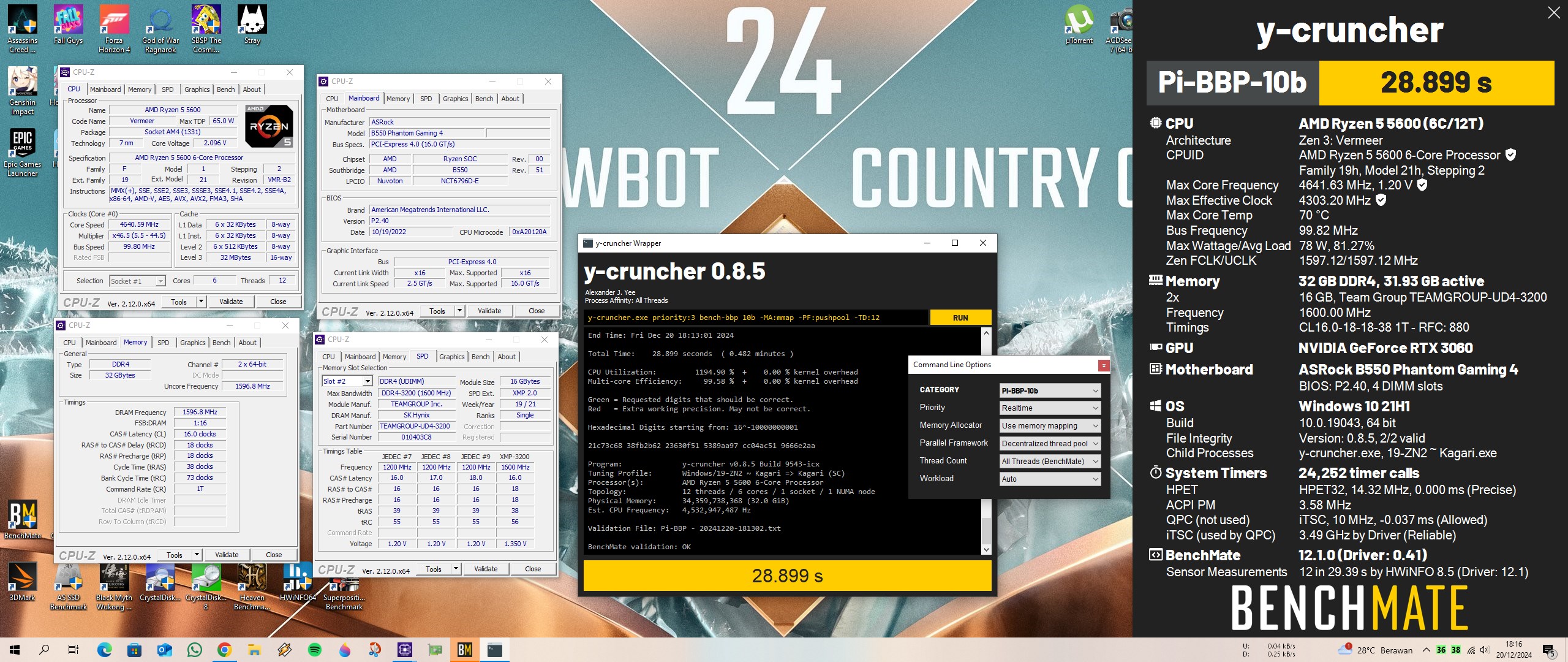
Task: Click Tools button in CPU-Z Memory window
Action: (x=175, y=555)
